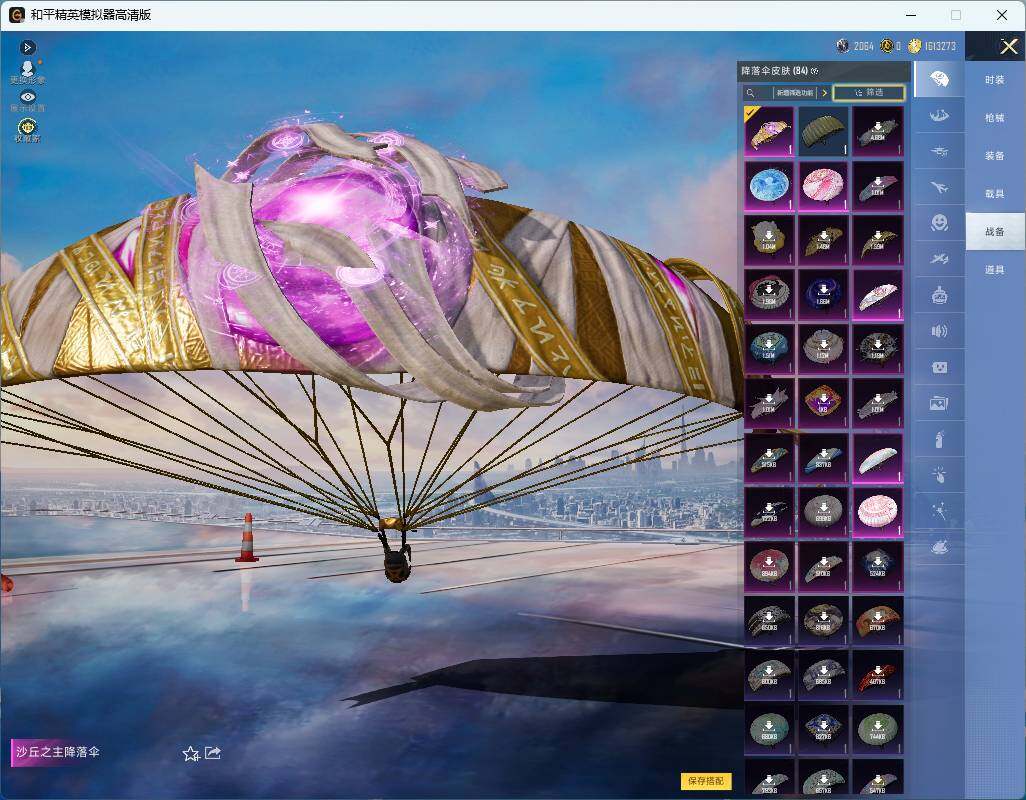Viewport: 1026px width, 800px height.
Task: Favorite the skin with star icon
Action: pyautogui.click(x=191, y=754)
